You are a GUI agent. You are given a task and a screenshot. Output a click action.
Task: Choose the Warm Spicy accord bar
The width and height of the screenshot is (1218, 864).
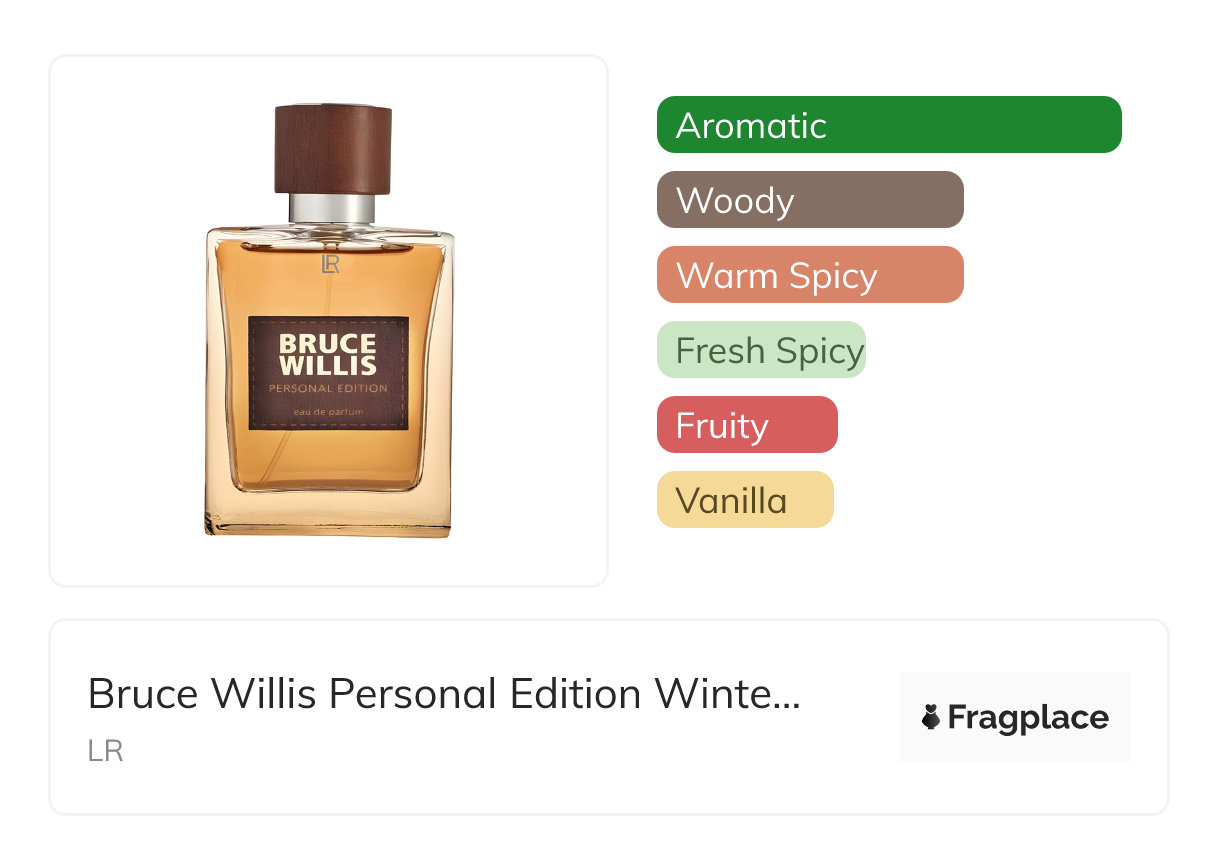click(810, 275)
